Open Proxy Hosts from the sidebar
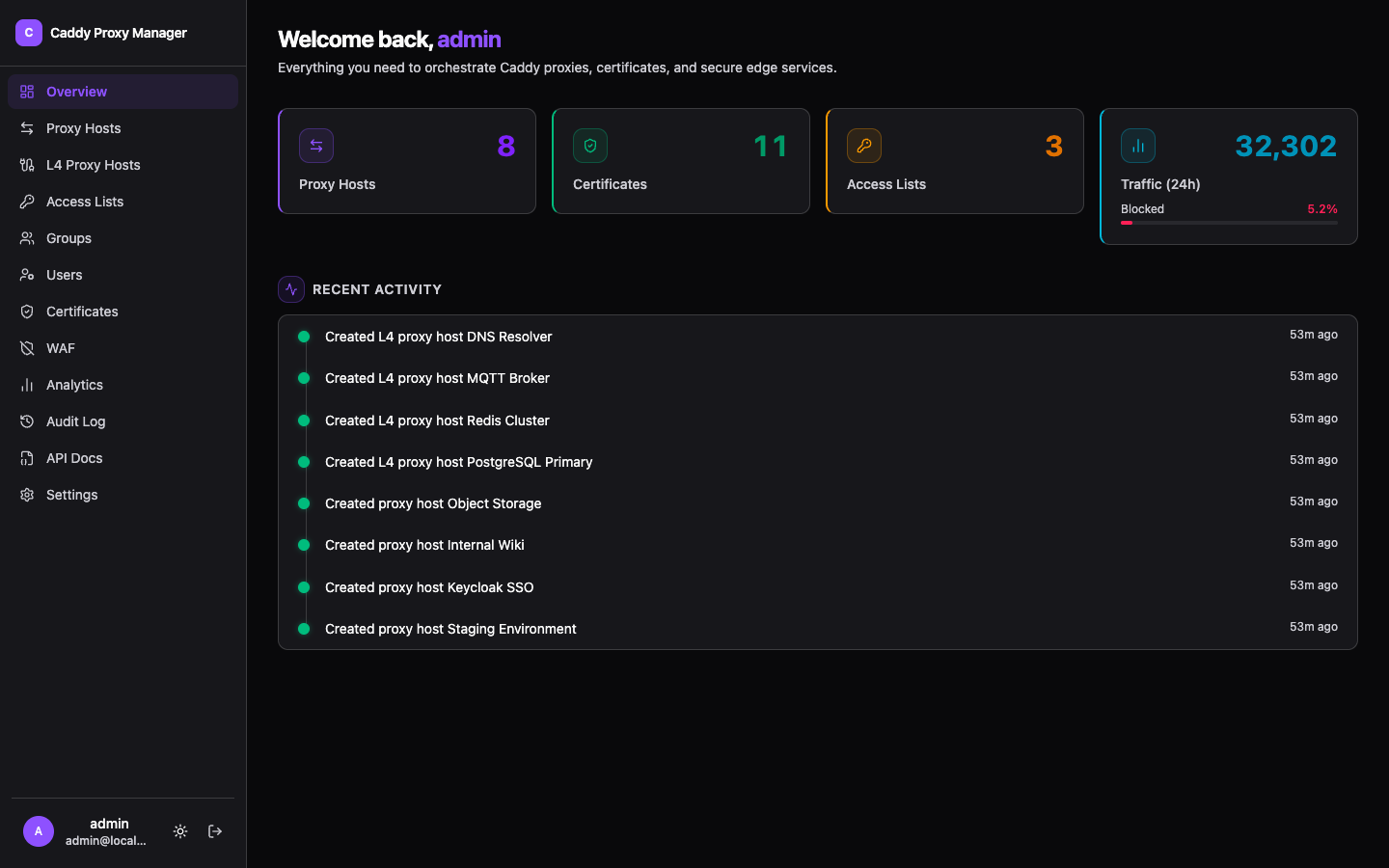Image resolution: width=1389 pixels, height=868 pixels. (84, 128)
